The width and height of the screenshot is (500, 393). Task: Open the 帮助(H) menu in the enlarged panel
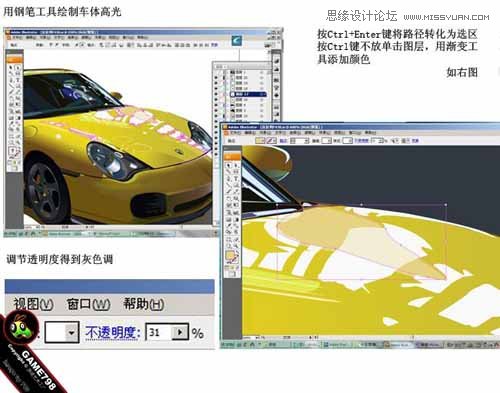pos(144,304)
